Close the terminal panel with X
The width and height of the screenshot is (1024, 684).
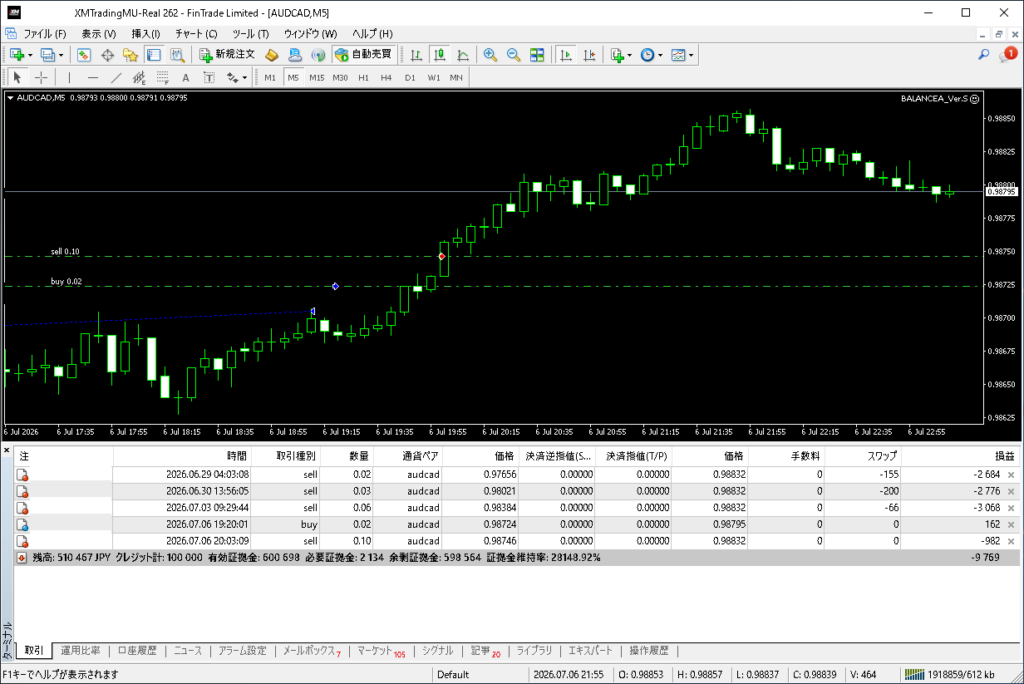click(7, 451)
